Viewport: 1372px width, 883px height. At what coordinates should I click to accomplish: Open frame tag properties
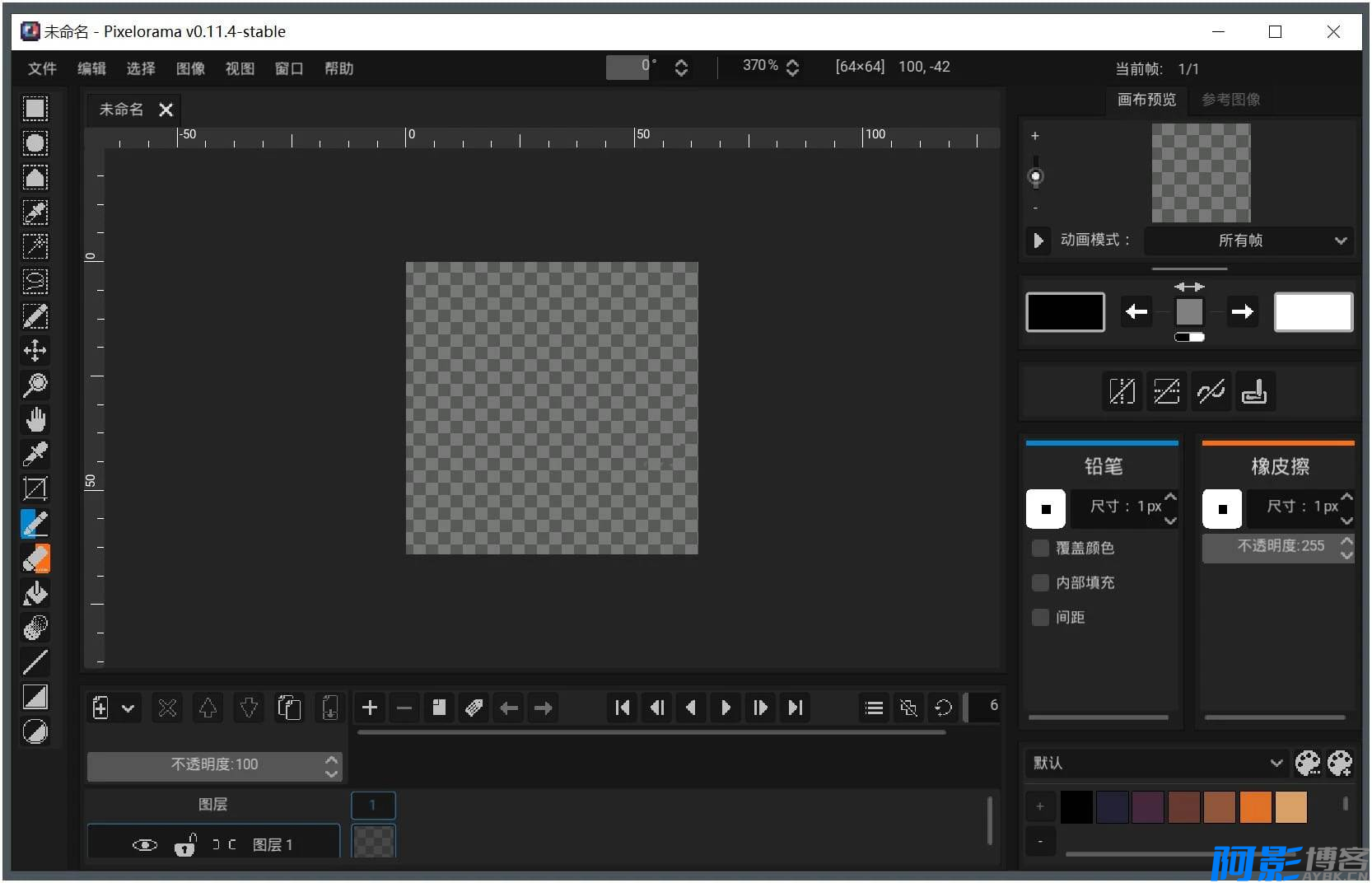coord(474,708)
